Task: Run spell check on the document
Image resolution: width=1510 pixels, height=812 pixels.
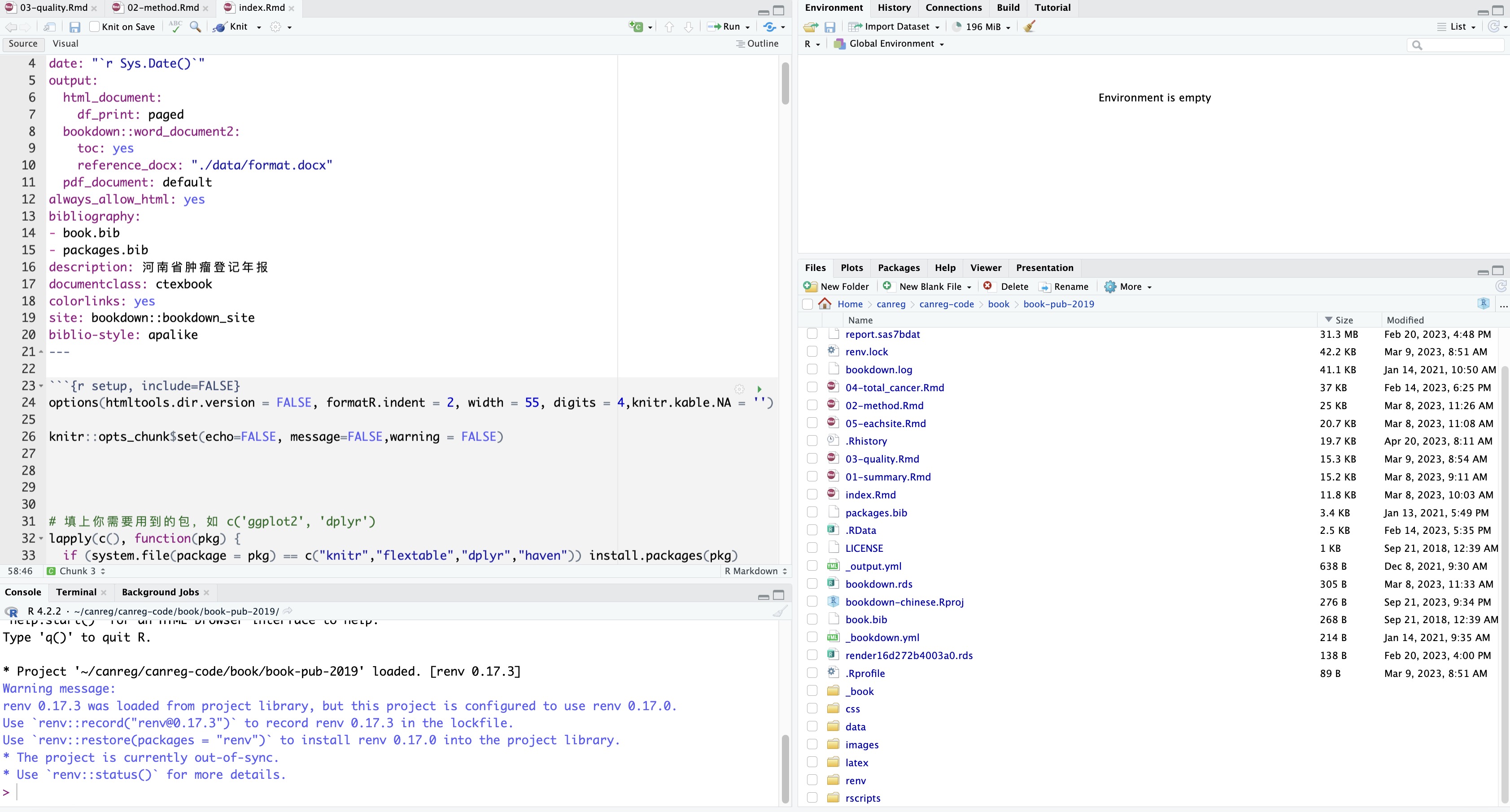Action: 175,26
